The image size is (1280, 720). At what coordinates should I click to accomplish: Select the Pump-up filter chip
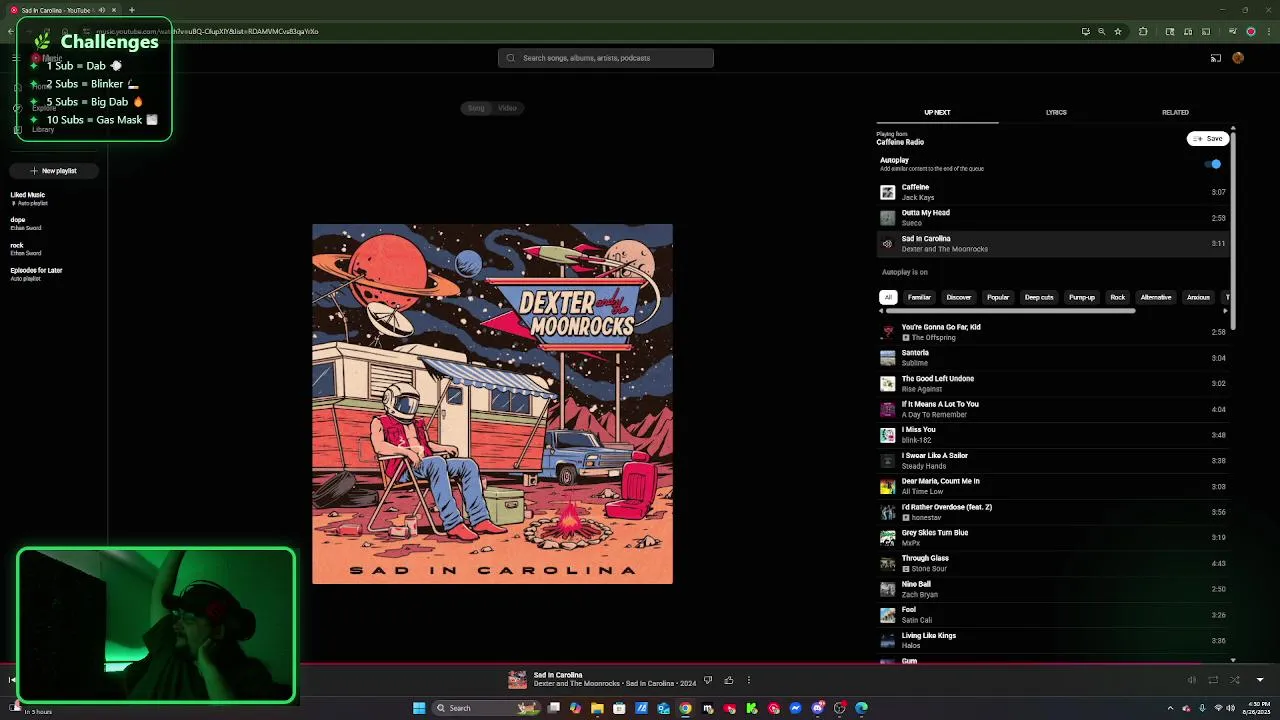pyautogui.click(x=1082, y=297)
